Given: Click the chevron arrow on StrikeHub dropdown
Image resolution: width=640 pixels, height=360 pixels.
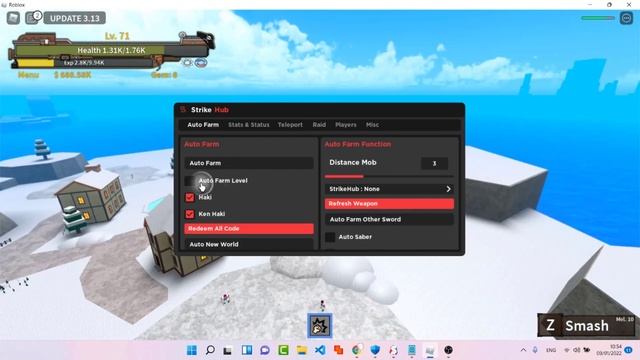Looking at the screenshot, I should click(448, 189).
